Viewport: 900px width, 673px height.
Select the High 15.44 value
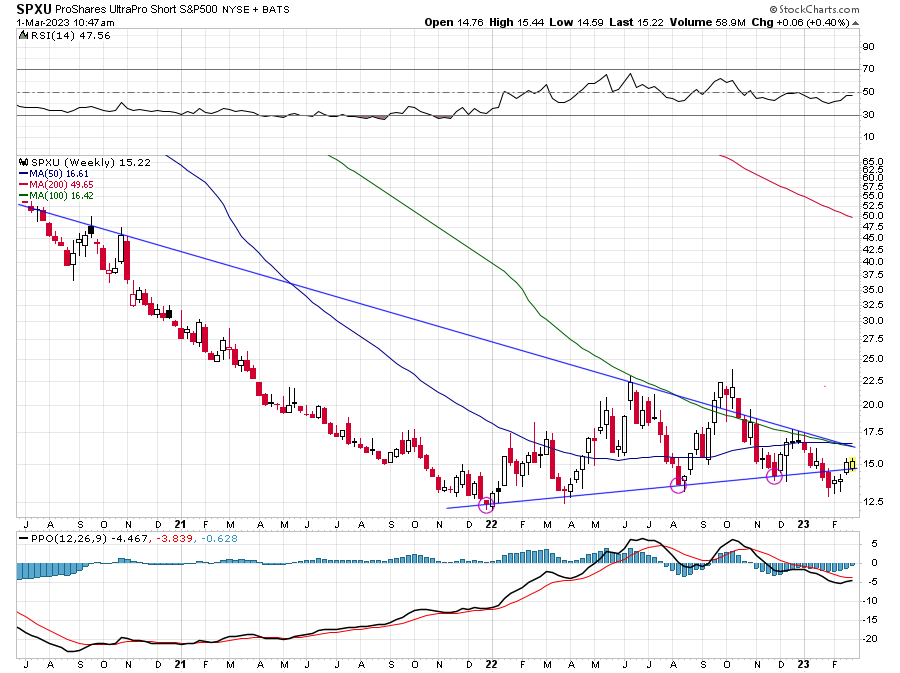pos(516,22)
